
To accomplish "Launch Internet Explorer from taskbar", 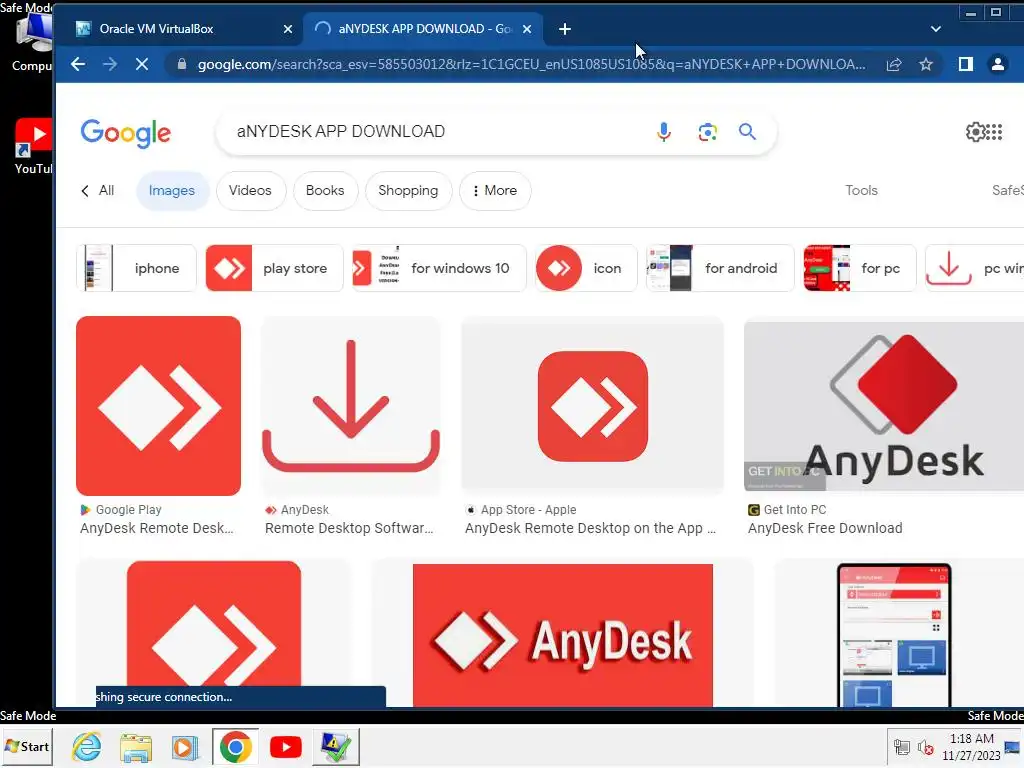I will (86, 746).
